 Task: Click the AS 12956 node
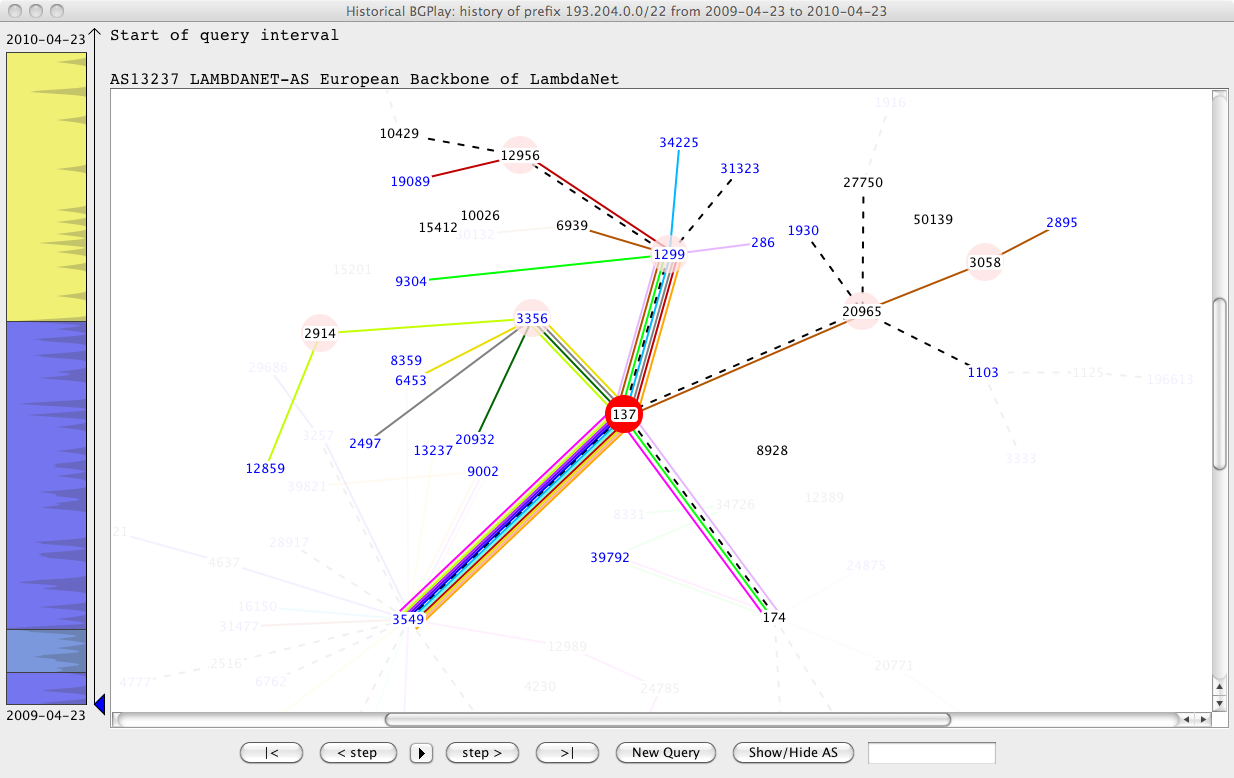(520, 155)
